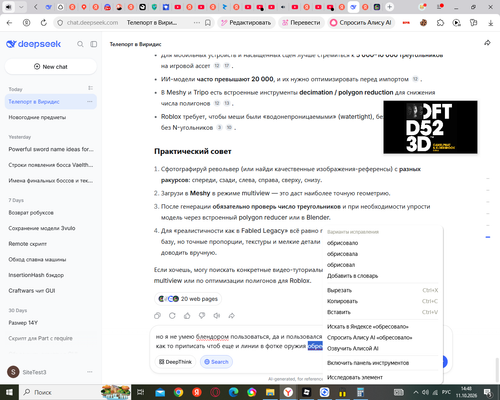The width and height of the screenshot is (500, 400).
Task: Open SiteTest3 account menu dots
Action: [x=90, y=372]
